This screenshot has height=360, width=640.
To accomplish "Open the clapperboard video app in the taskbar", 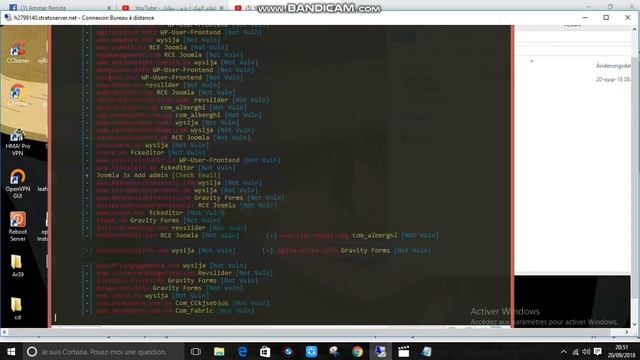I will [403, 351].
